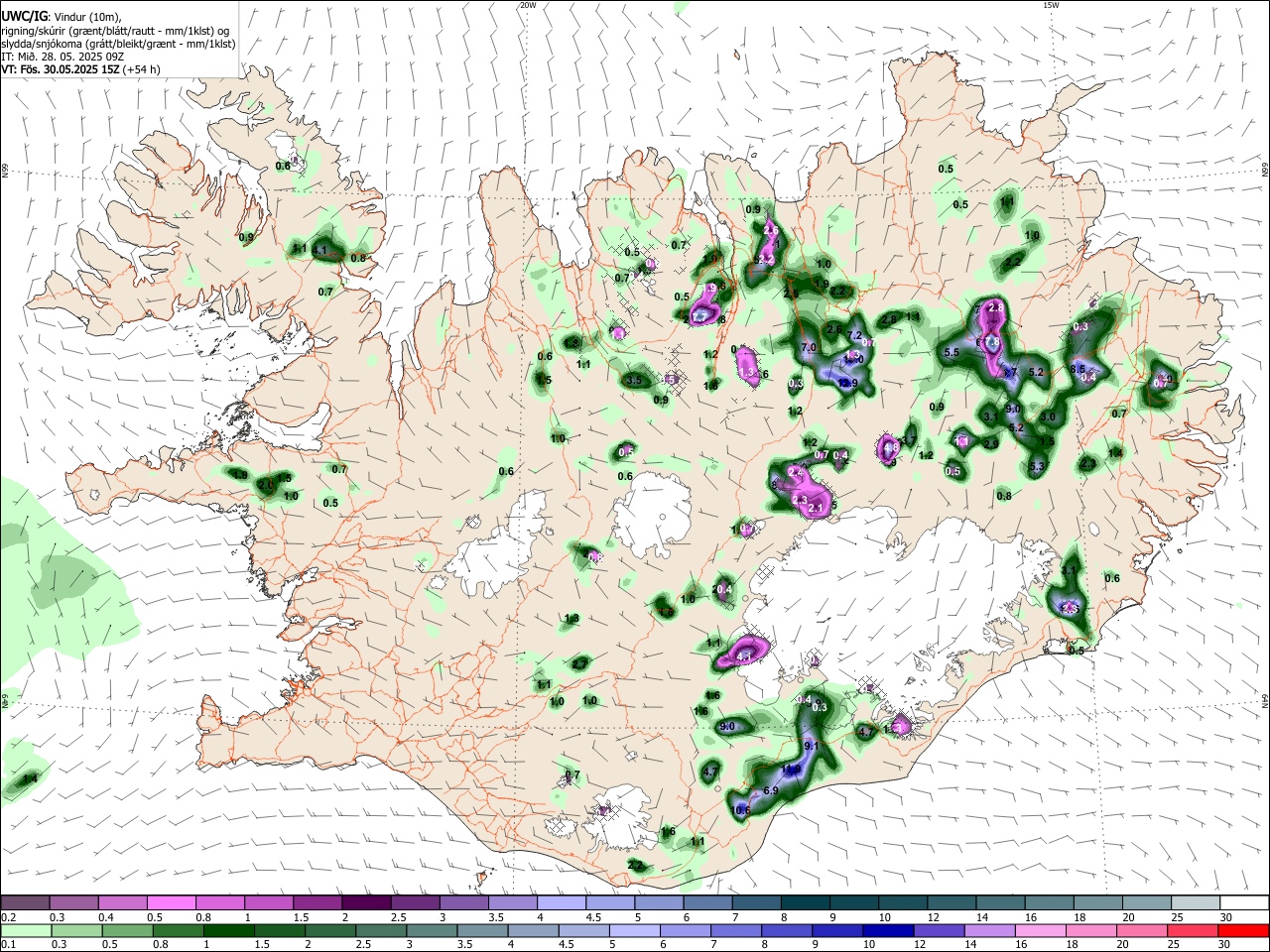This screenshot has width=1270, height=952.
Task: Click the 'rigning/skúrir' legend description line
Action: point(115,31)
